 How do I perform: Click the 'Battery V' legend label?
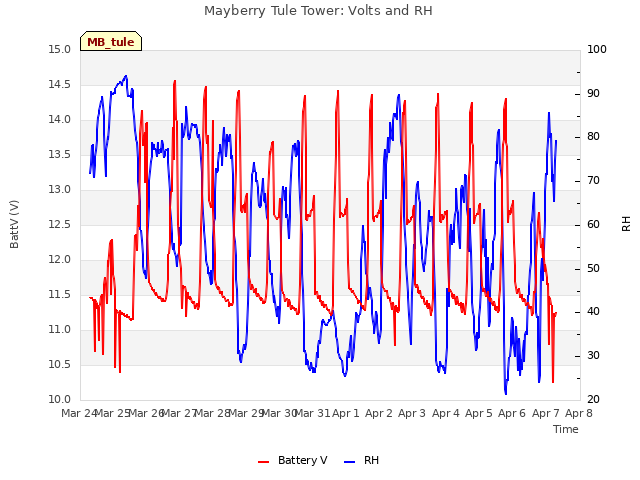click(x=302, y=460)
